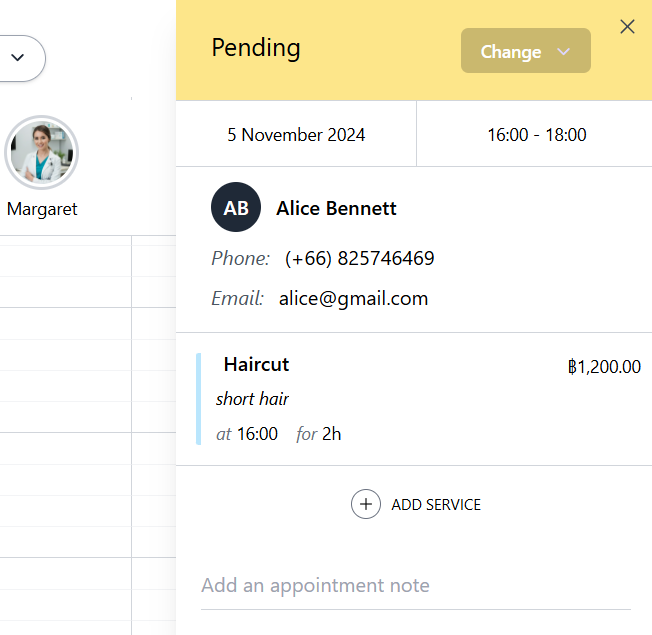Expand the dropdown chevron at top left
This screenshot has height=635, width=652.
coord(17,58)
